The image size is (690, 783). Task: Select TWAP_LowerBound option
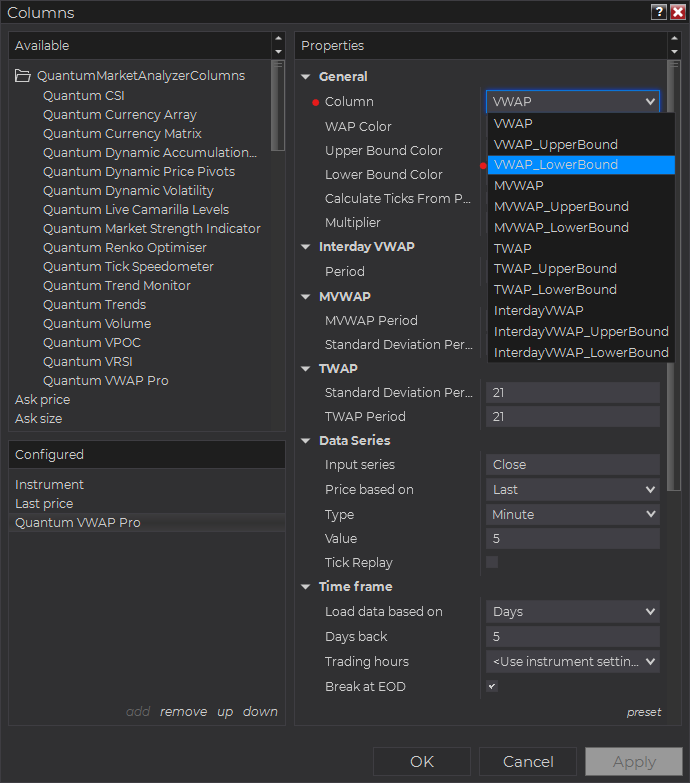tap(581, 290)
